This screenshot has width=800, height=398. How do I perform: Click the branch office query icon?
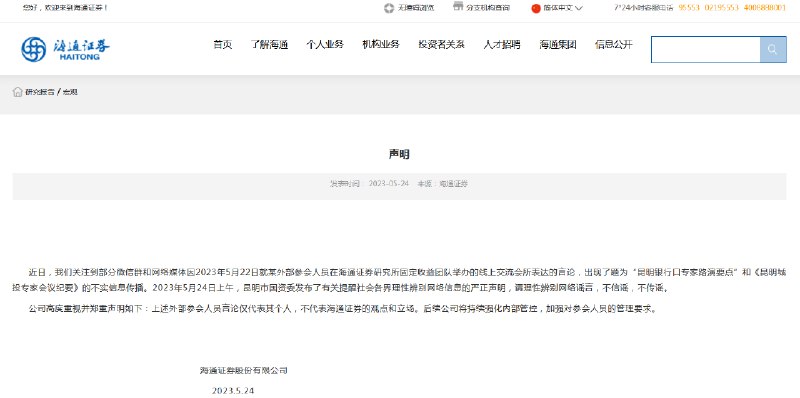tap(458, 7)
